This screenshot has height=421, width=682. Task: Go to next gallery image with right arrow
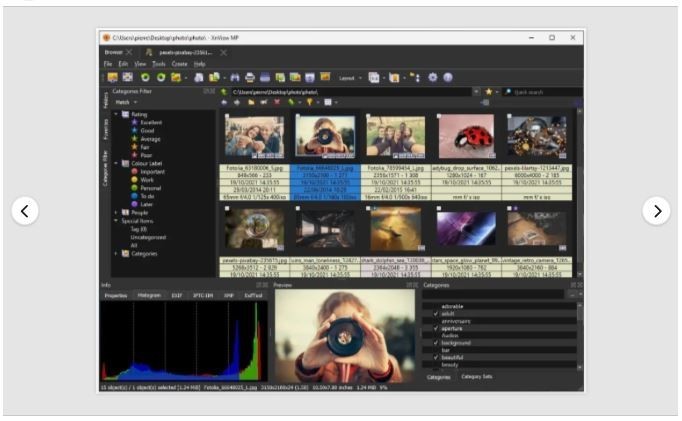[656, 211]
